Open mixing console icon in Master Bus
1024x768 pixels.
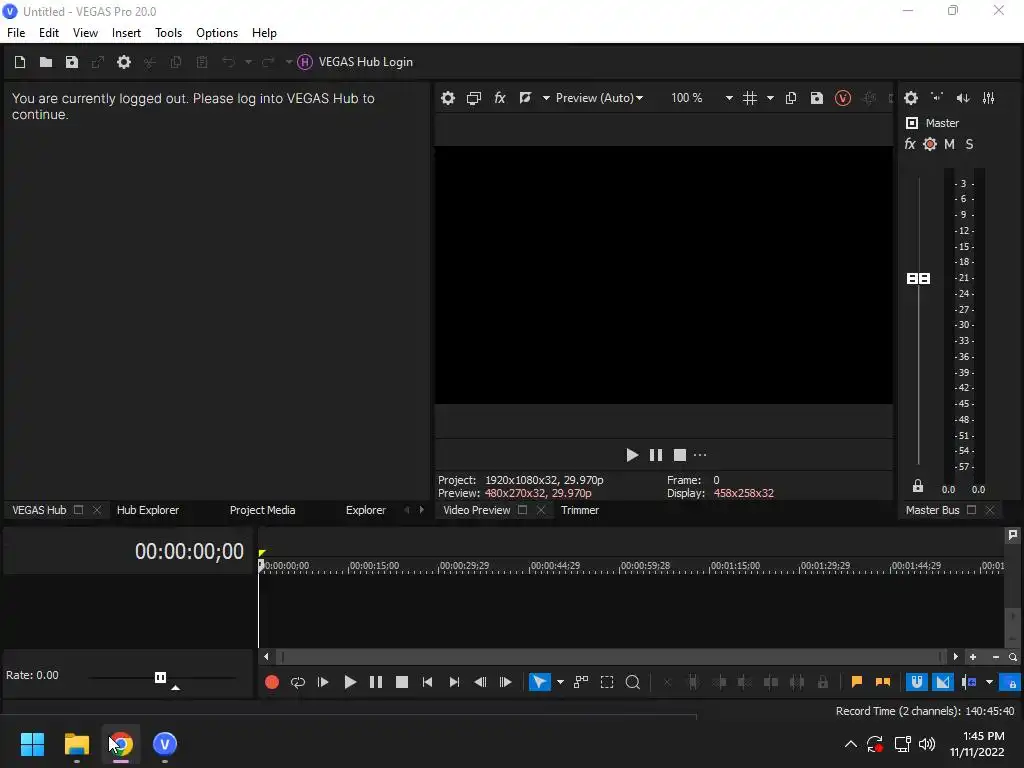(x=989, y=98)
